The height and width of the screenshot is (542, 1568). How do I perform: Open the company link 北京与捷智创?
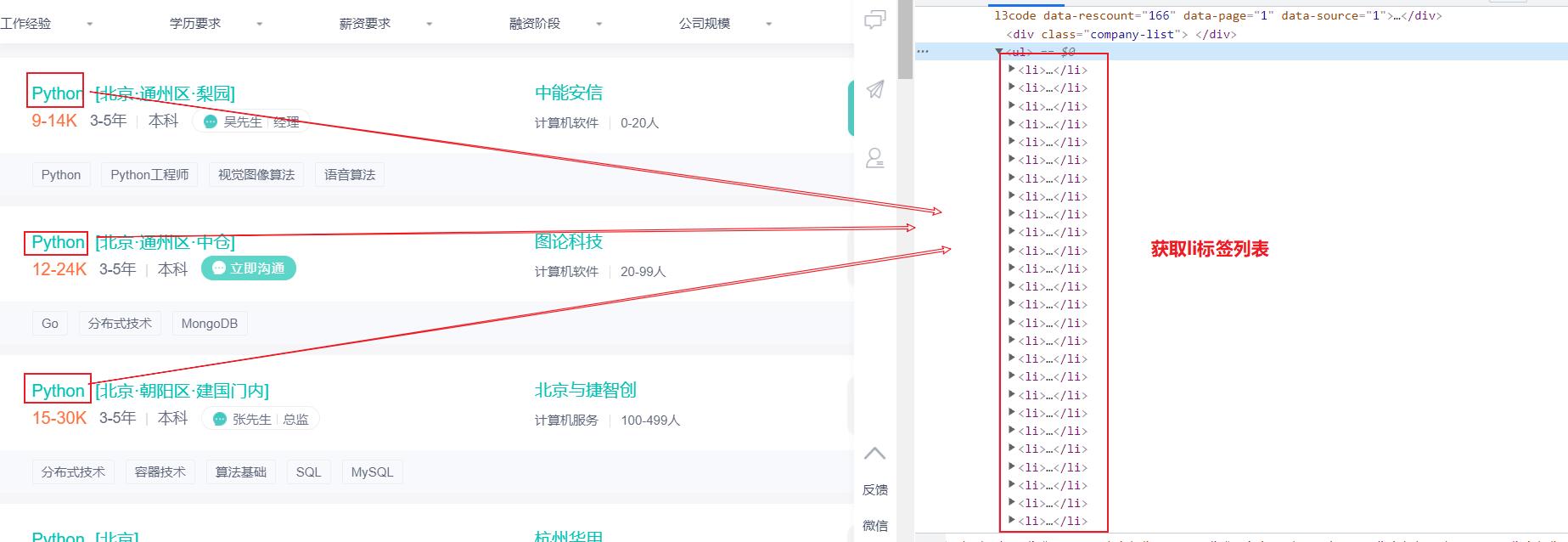[586, 390]
